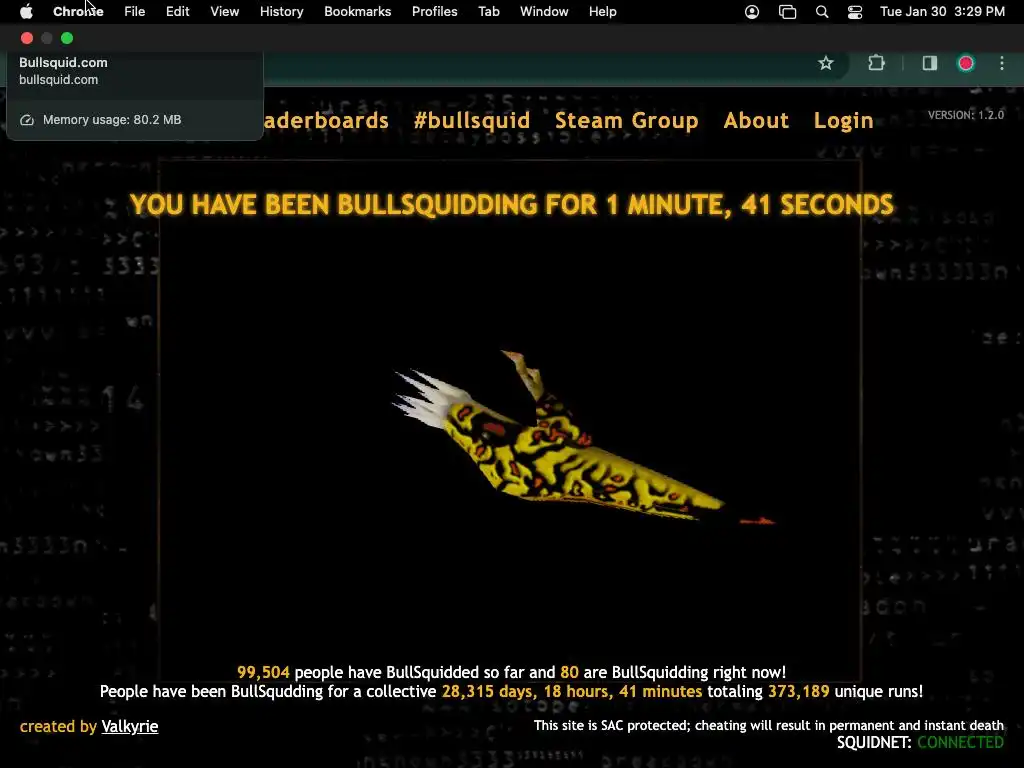Screen dimensions: 1024x768
Task: Open the Bookmarks menu
Action: pyautogui.click(x=358, y=12)
